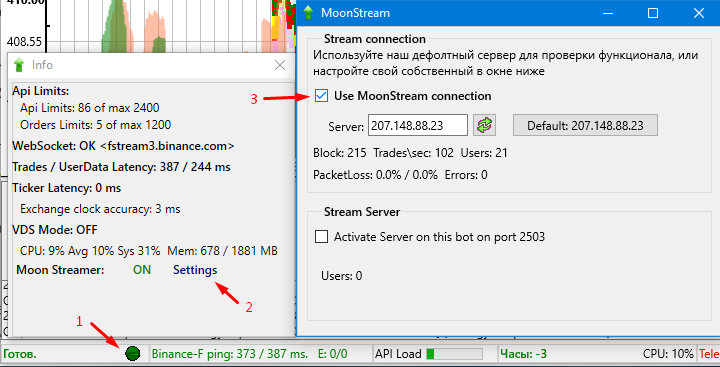The width and height of the screenshot is (720, 367).
Task: Click the CPU: 10% status indicator
Action: click(668, 354)
